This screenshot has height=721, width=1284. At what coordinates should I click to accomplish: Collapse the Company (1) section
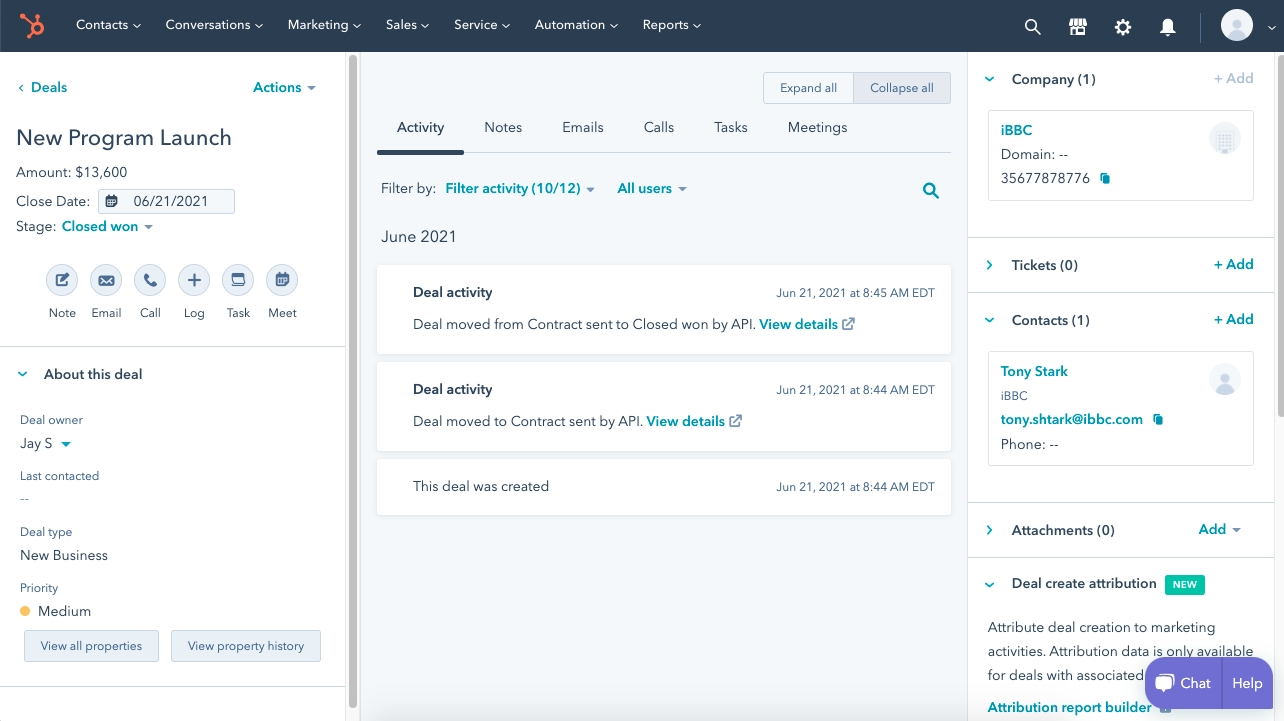click(990, 79)
